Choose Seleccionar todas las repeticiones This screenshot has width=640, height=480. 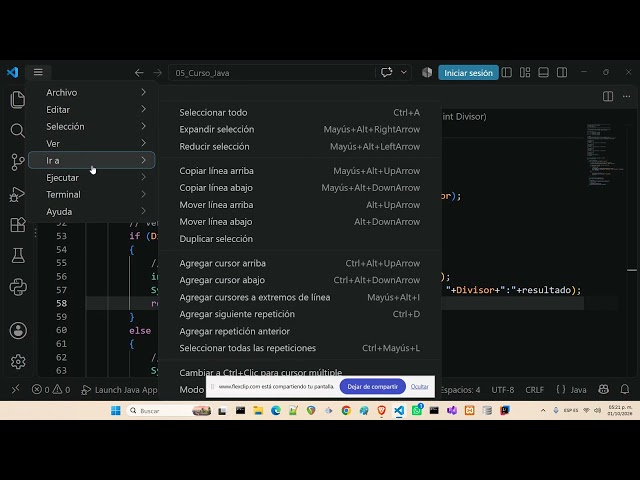pyautogui.click(x=300, y=348)
